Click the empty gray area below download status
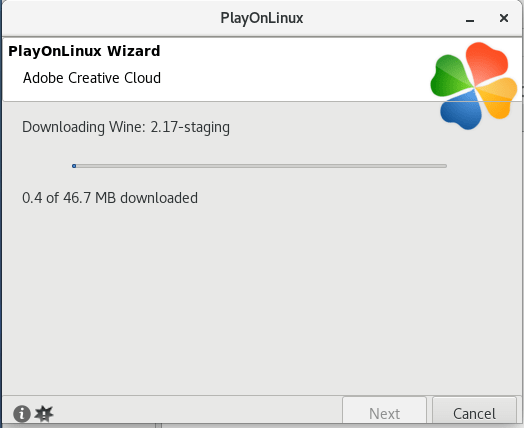 tap(261, 301)
